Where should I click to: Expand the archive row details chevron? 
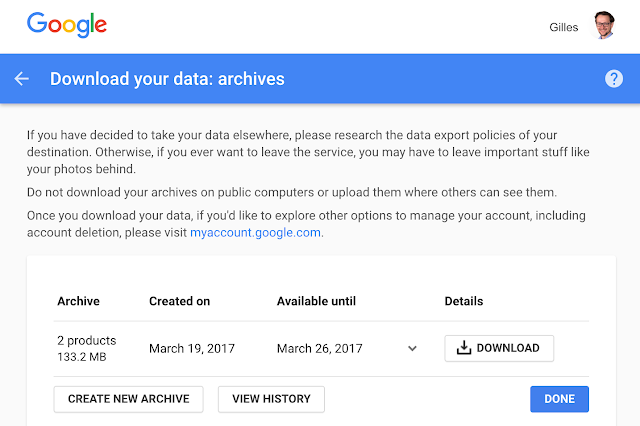click(412, 348)
